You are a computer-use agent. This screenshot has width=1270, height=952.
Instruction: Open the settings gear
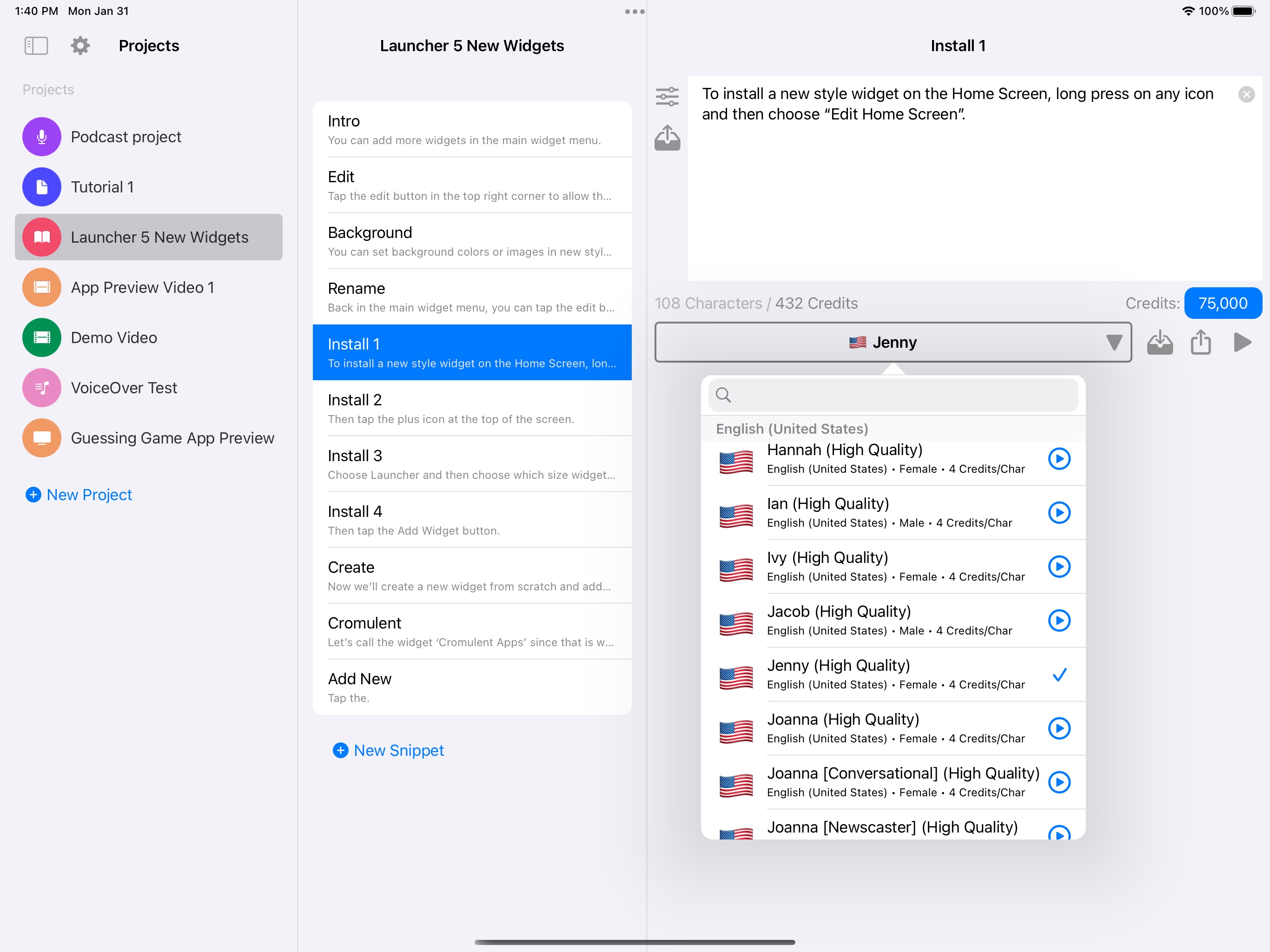click(80, 46)
